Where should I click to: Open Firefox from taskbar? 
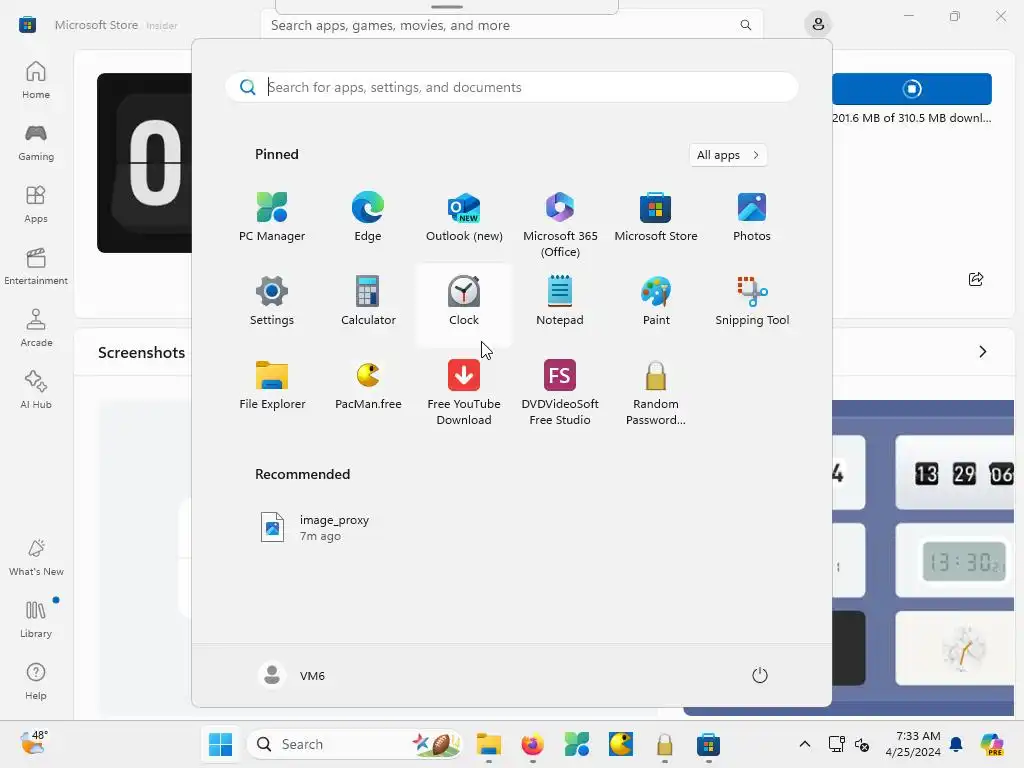click(x=533, y=744)
